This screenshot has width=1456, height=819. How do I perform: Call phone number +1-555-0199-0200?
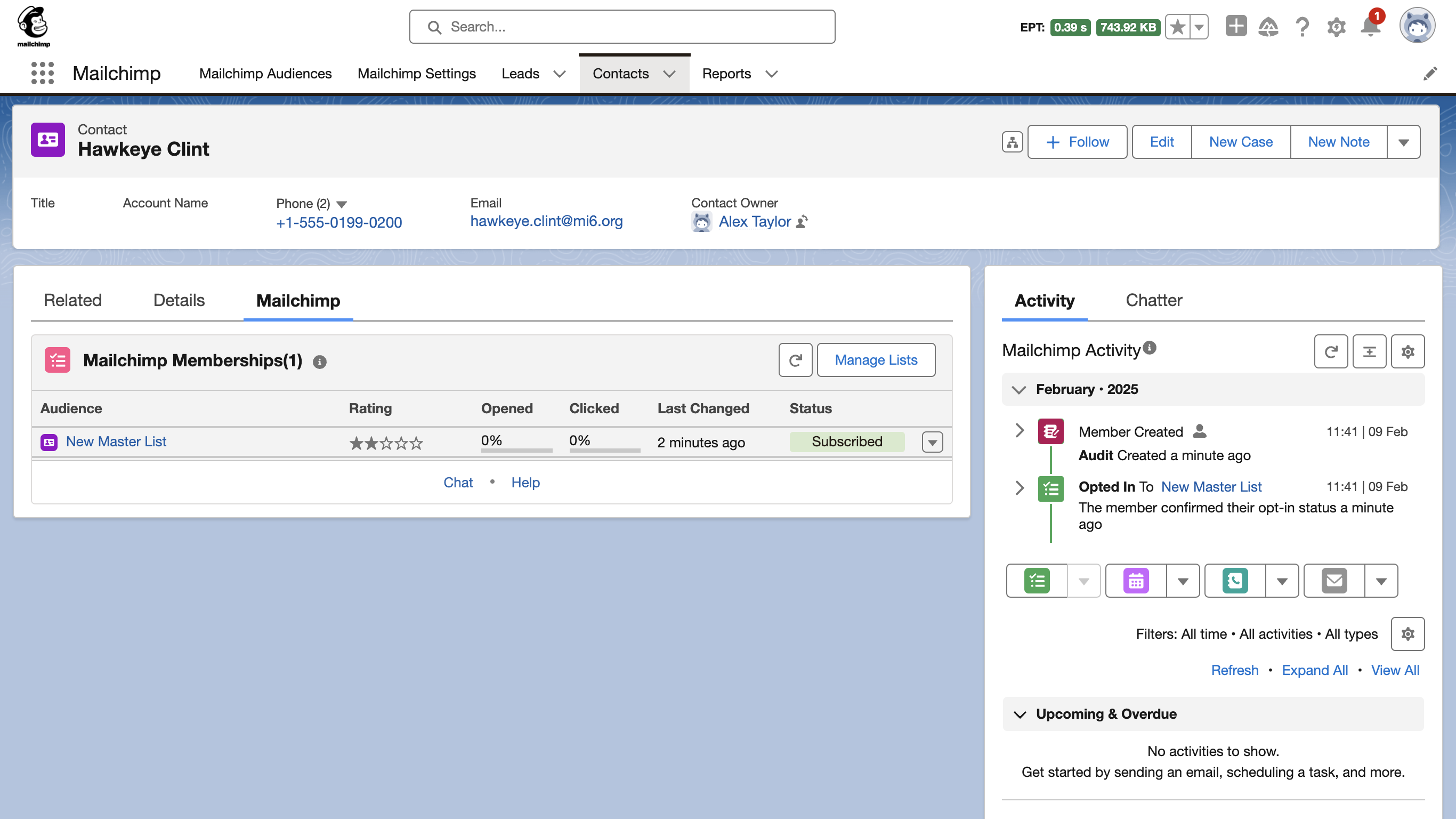coord(338,222)
